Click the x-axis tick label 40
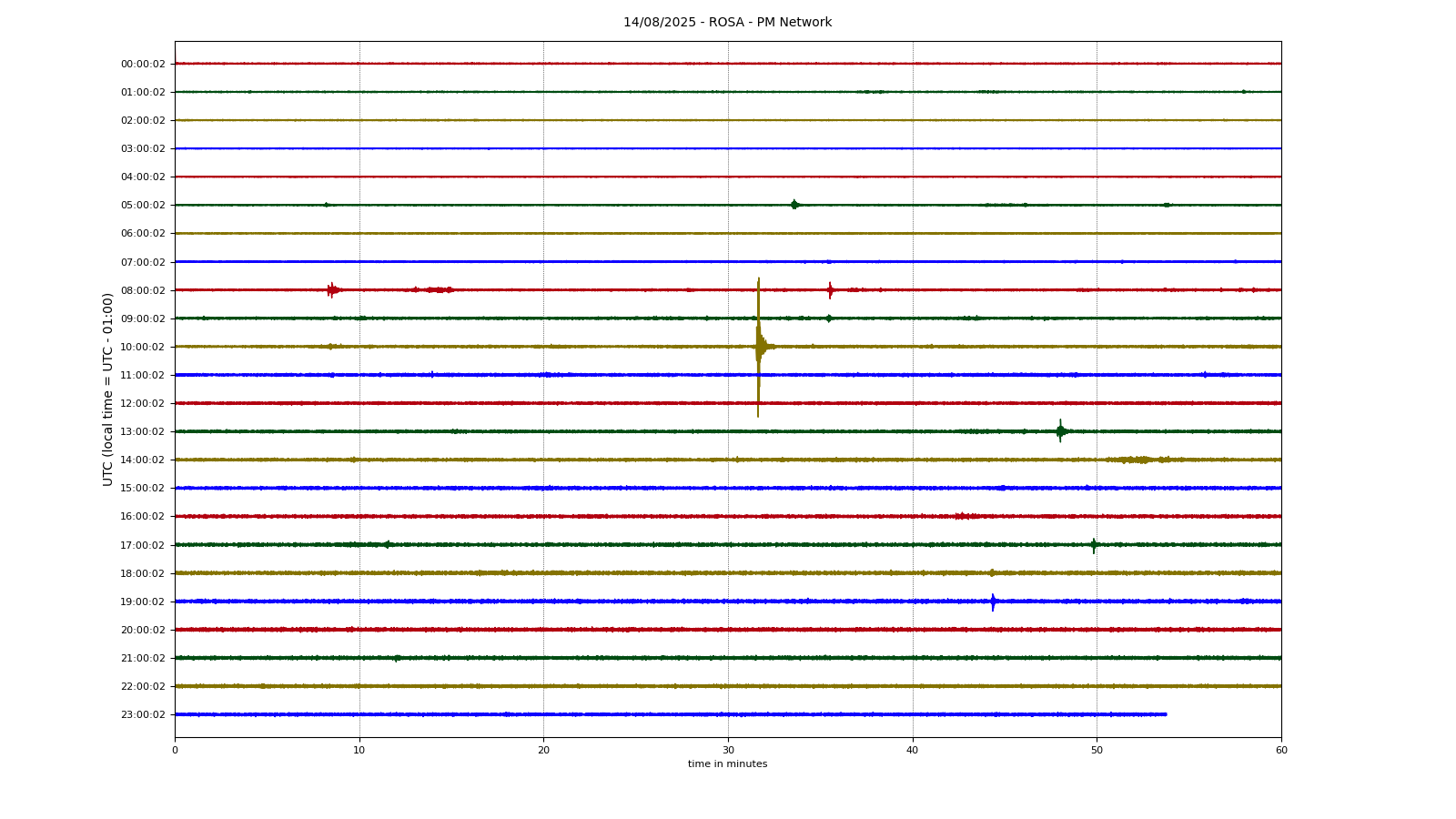The width and height of the screenshot is (1456, 819). click(x=913, y=750)
